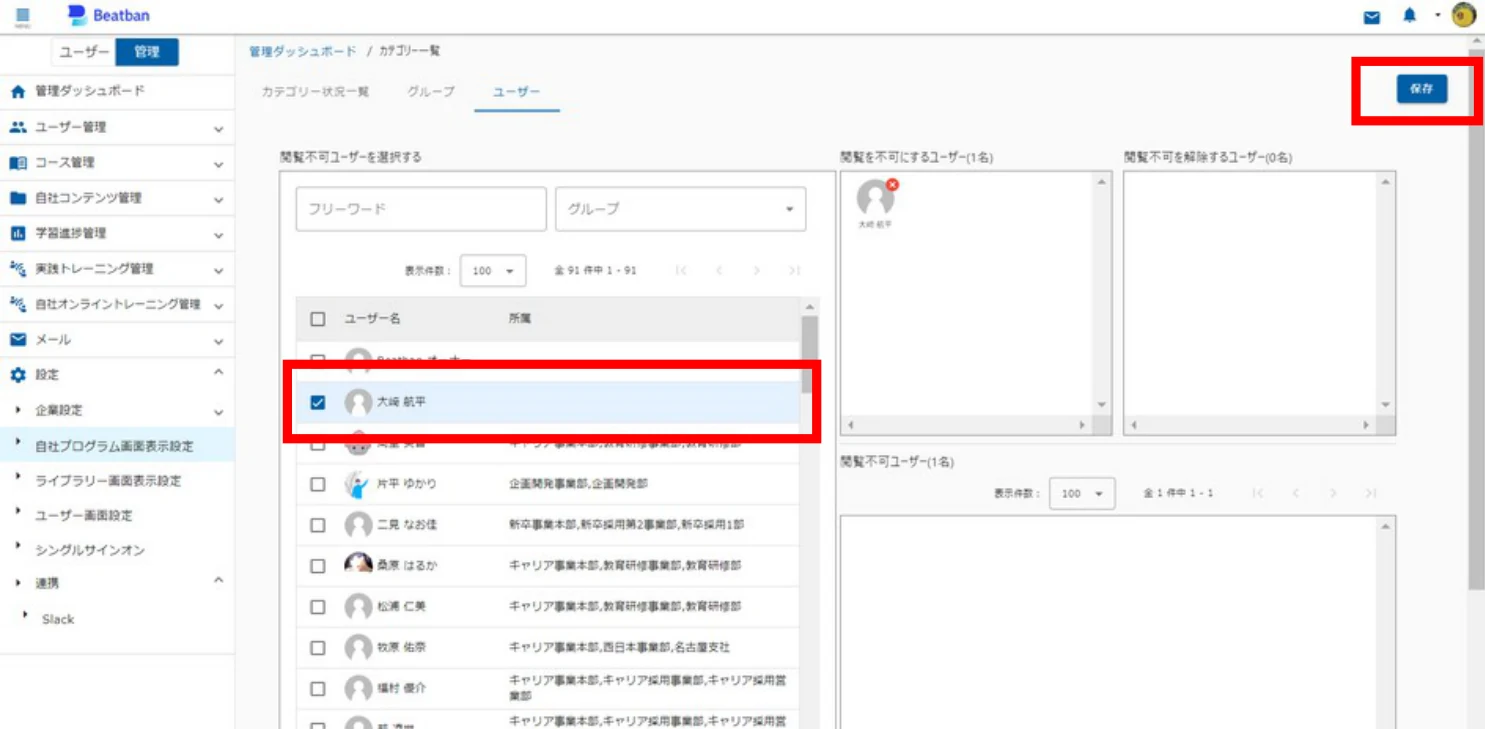Check the 片平 ゆかり checkbox
1485x729 pixels.
tap(318, 484)
